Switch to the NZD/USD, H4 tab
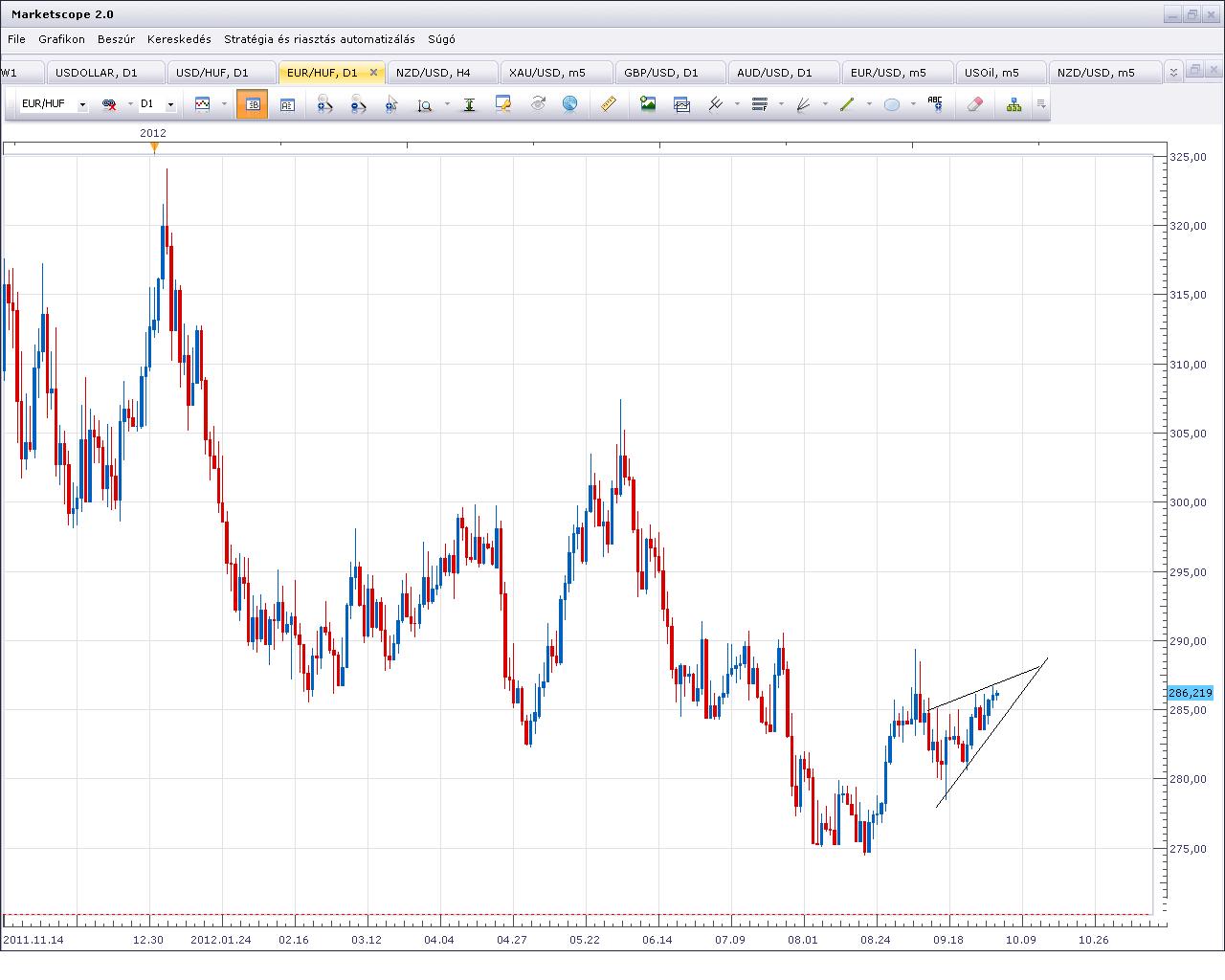The width and height of the screenshot is (1225, 980). tap(442, 73)
